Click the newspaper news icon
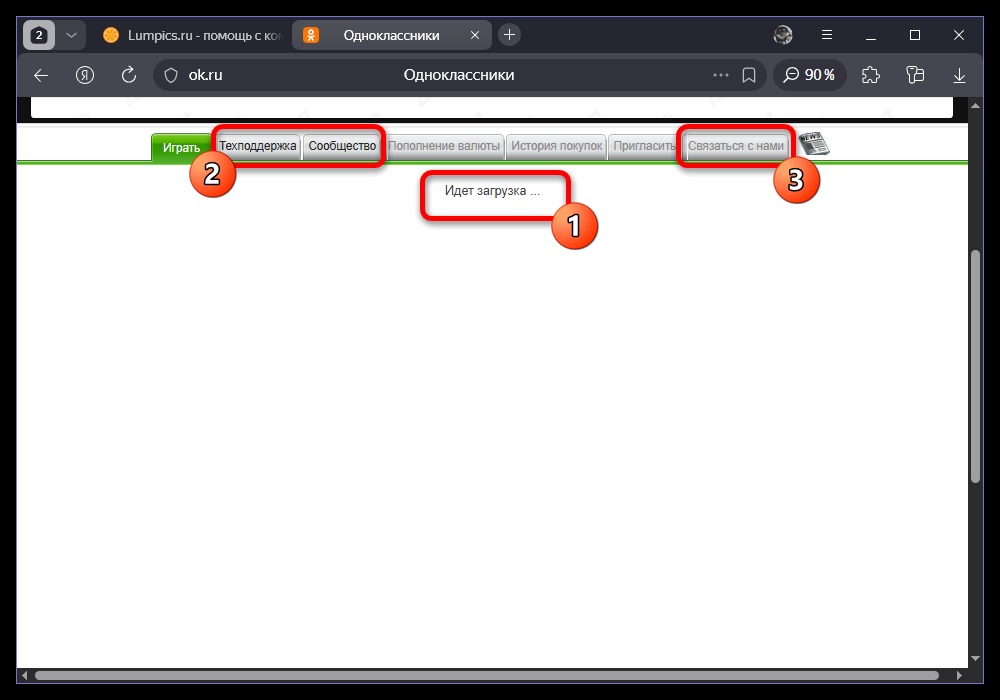This screenshot has height=700, width=1000. pos(814,143)
